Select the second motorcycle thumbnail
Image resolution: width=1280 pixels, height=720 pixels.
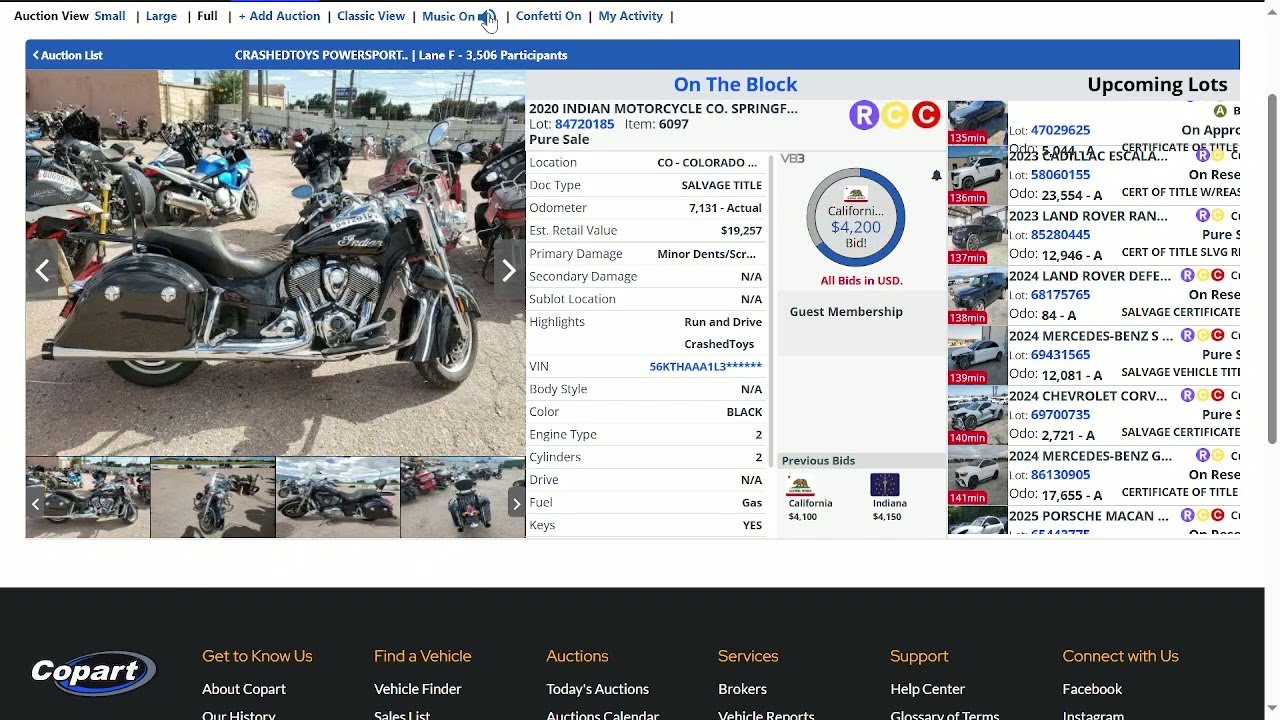(213, 497)
